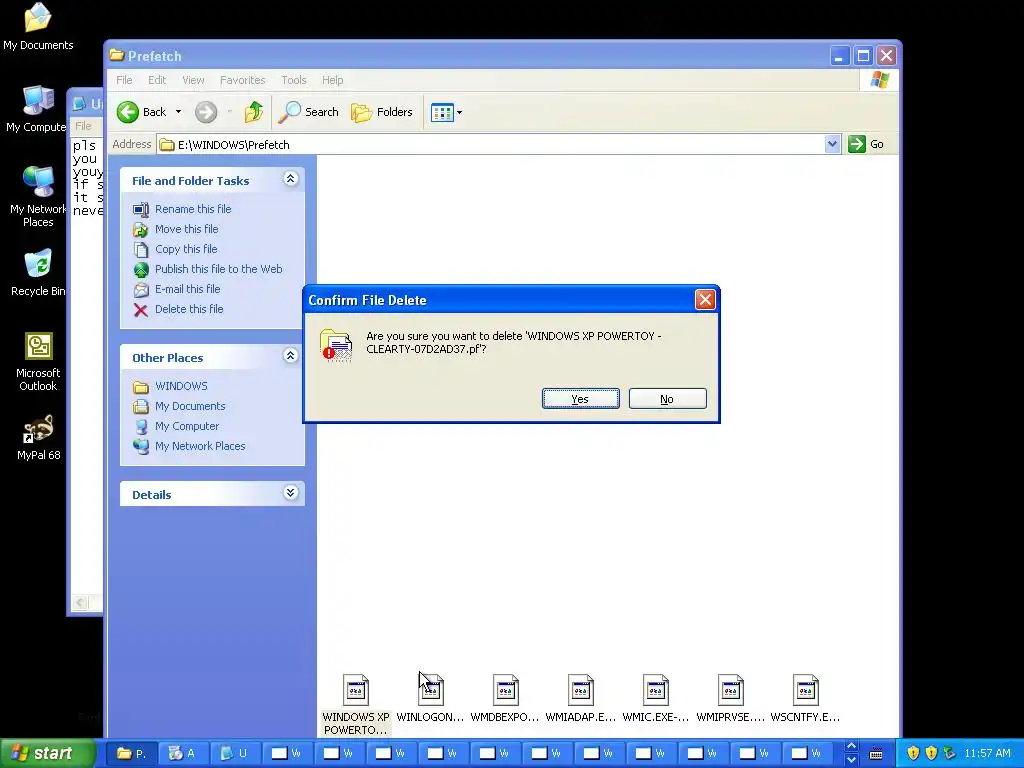Select the Recycle Bin desktop icon
The height and width of the screenshot is (768, 1024).
(x=38, y=264)
